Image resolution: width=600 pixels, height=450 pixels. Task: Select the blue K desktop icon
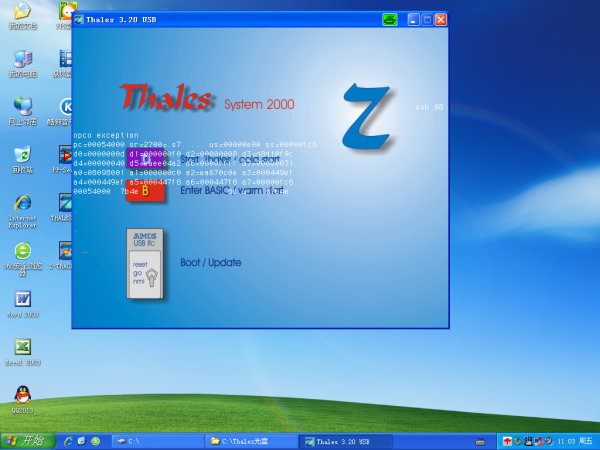click(61, 112)
